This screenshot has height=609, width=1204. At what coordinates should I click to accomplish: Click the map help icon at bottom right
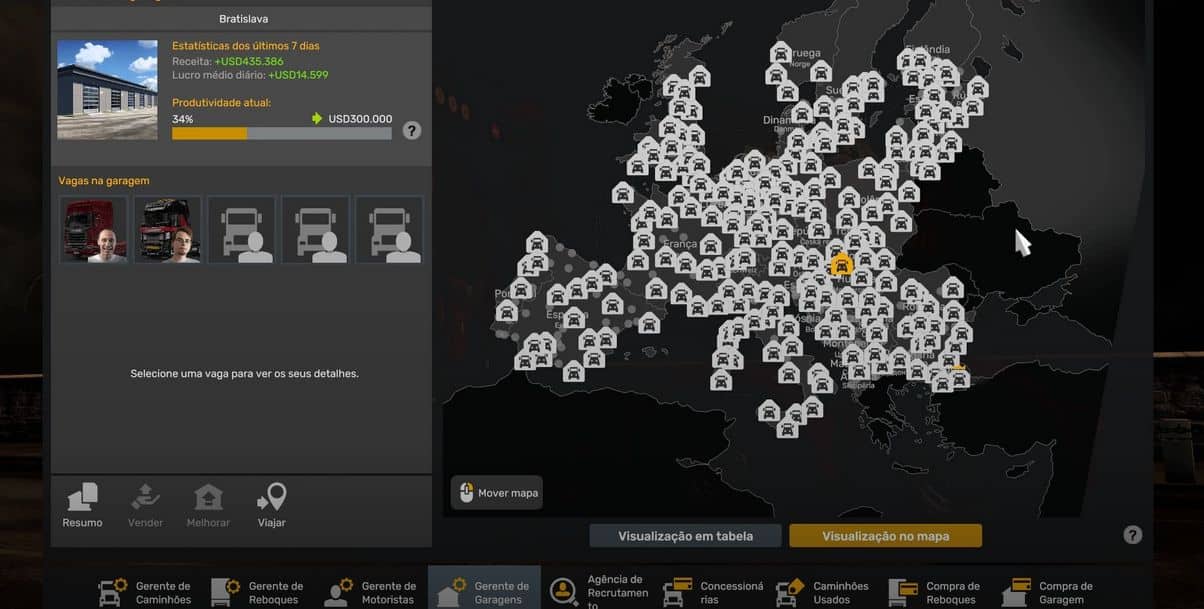(x=1132, y=535)
